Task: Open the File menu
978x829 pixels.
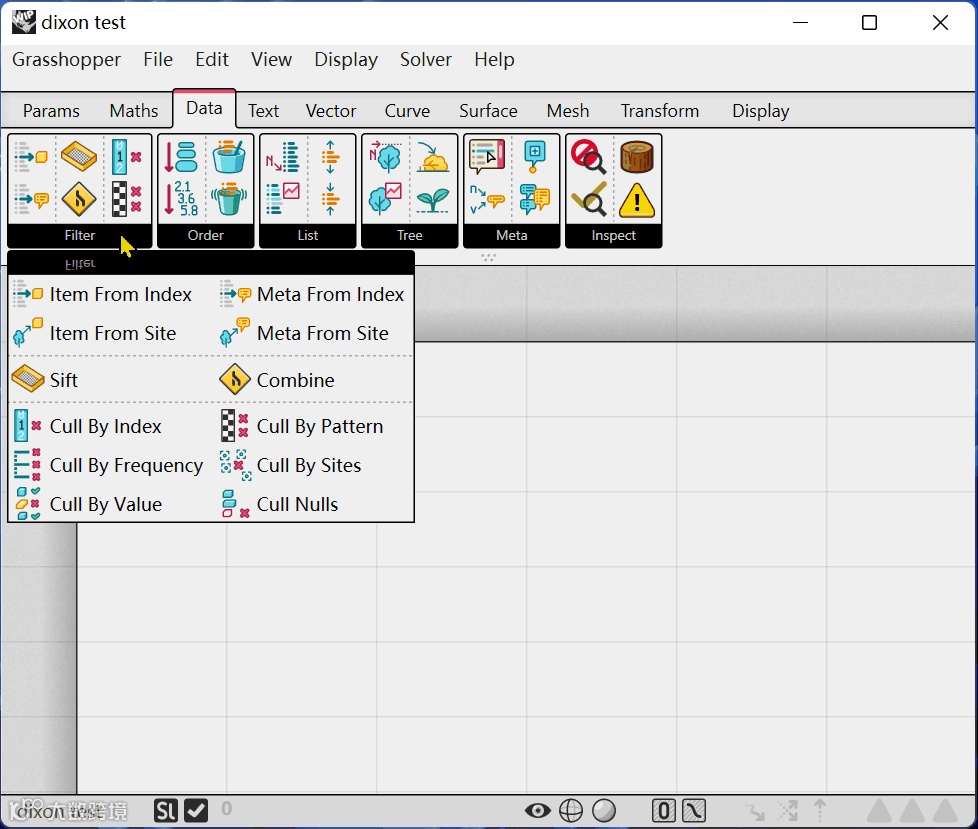Action: tap(158, 59)
